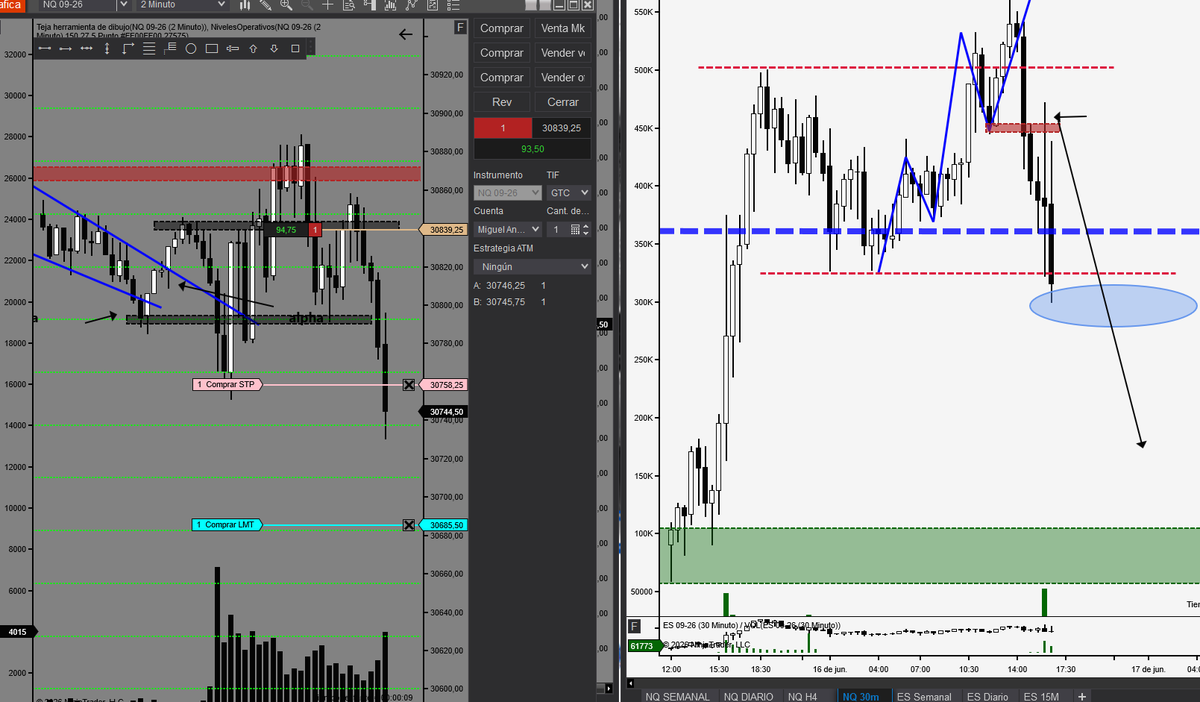Select the ray drawing tool
The width and height of the screenshot is (1200, 702).
(x=66, y=48)
